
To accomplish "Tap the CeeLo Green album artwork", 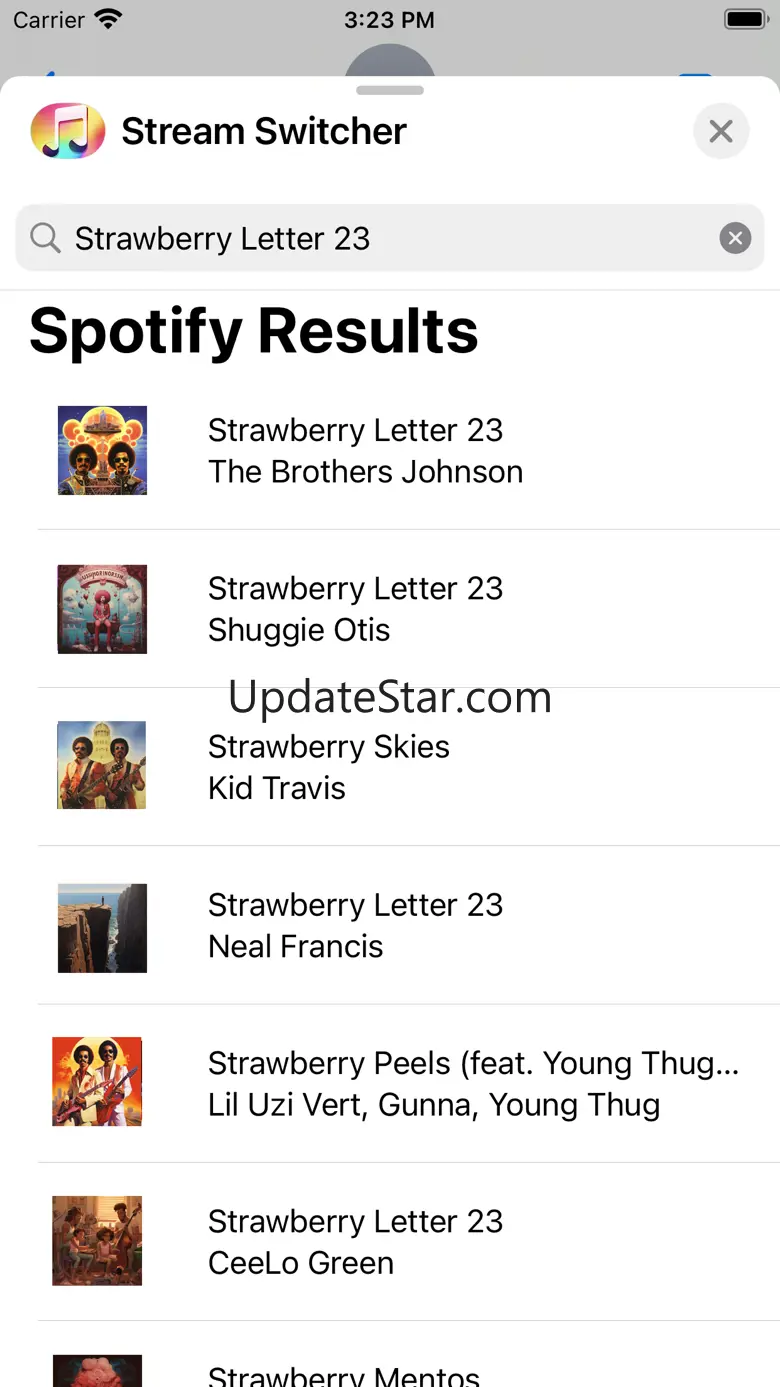I will [x=97, y=1241].
